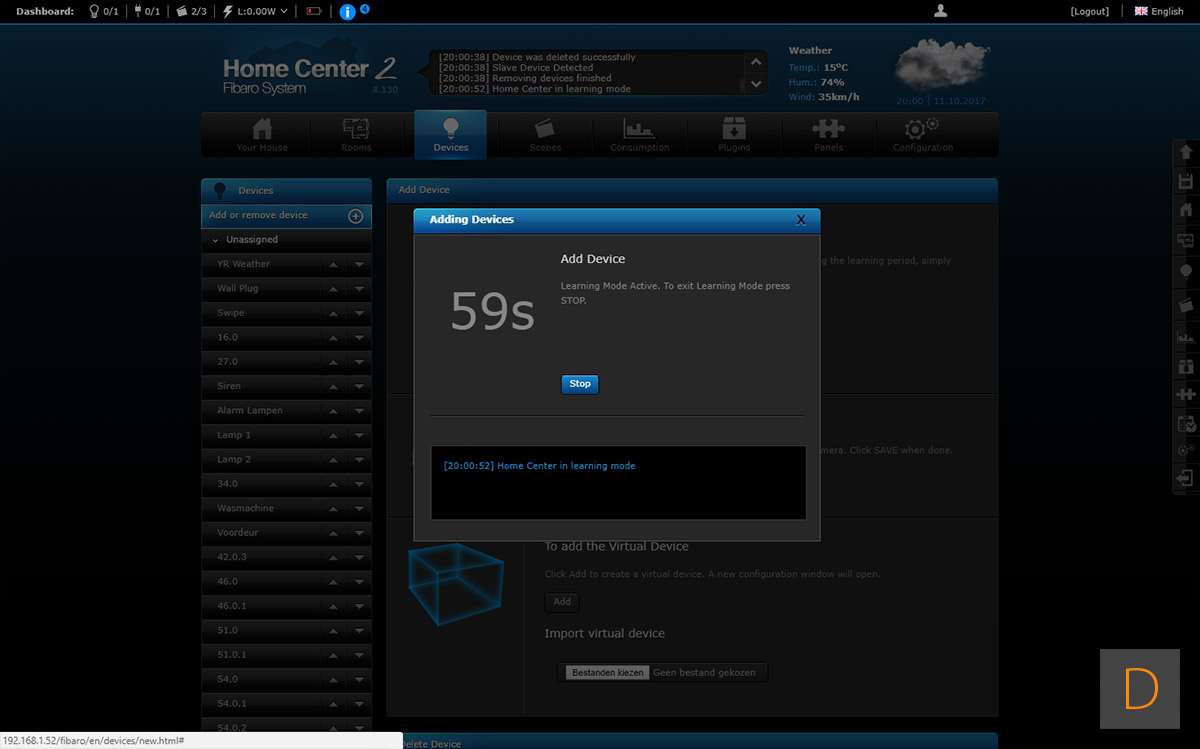Screen dimensions: 1200x749
Task: Move Siren down in the device list
Action: coord(359,387)
